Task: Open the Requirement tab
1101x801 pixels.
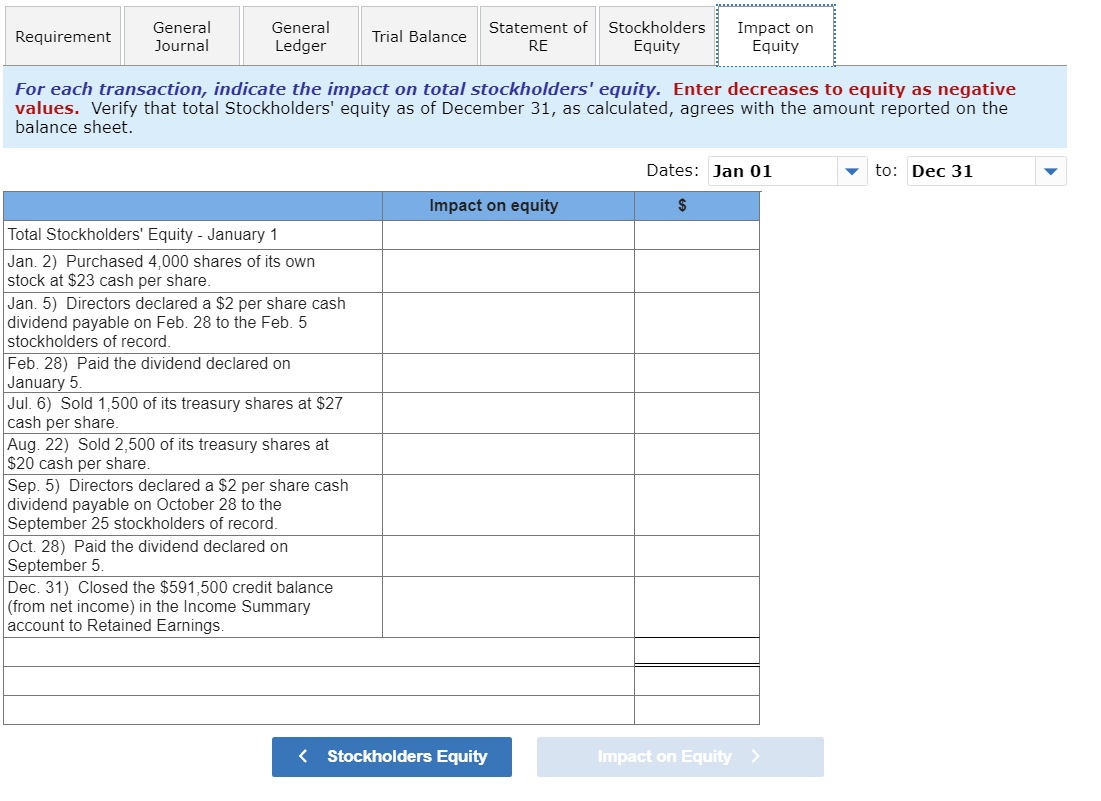Action: tap(62, 37)
